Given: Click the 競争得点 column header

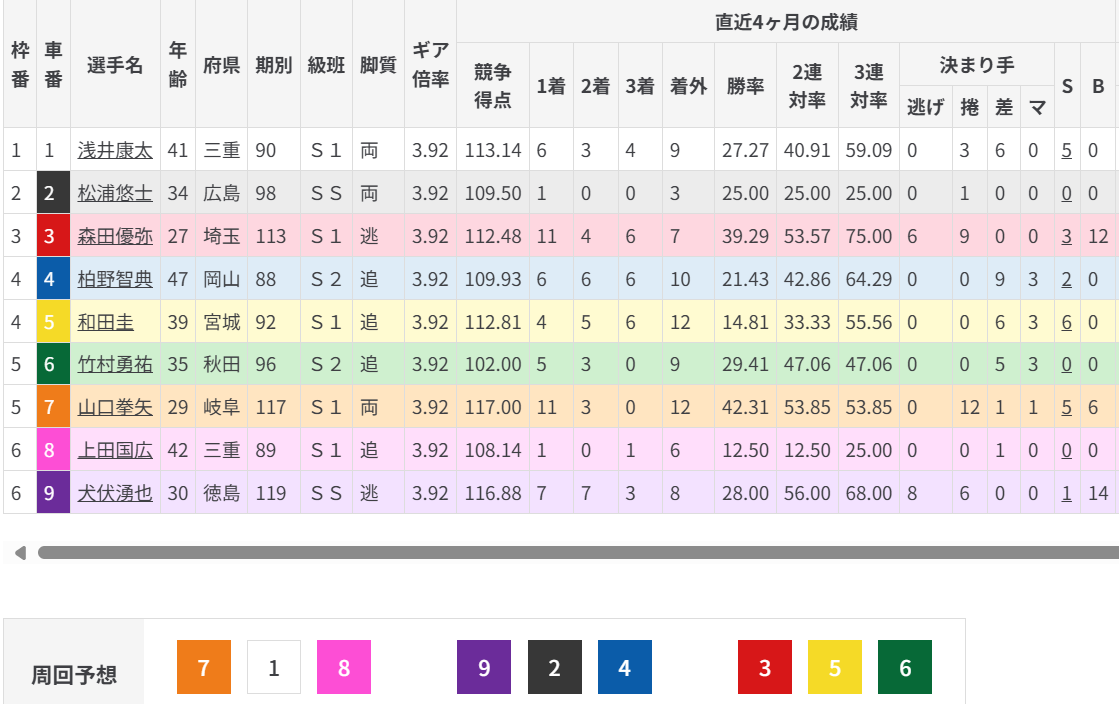Looking at the screenshot, I should click(x=493, y=85).
